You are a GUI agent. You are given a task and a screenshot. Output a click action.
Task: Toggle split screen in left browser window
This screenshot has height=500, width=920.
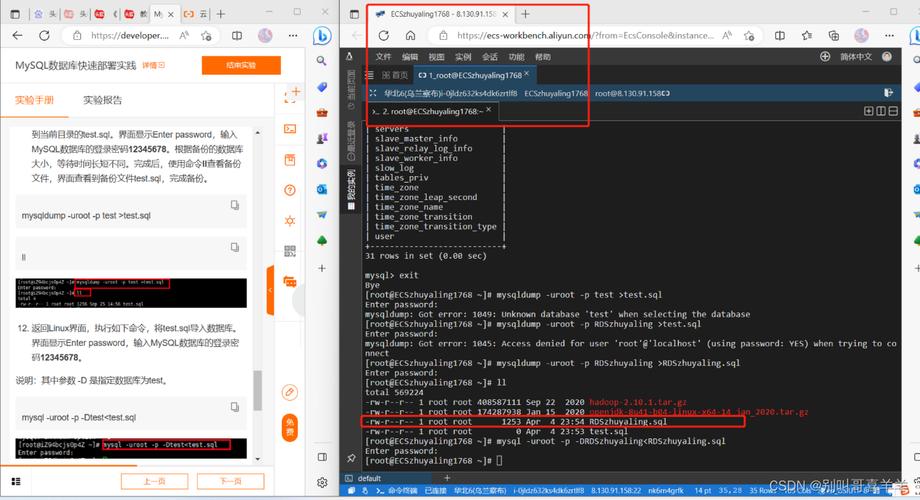pyautogui.click(x=237, y=36)
